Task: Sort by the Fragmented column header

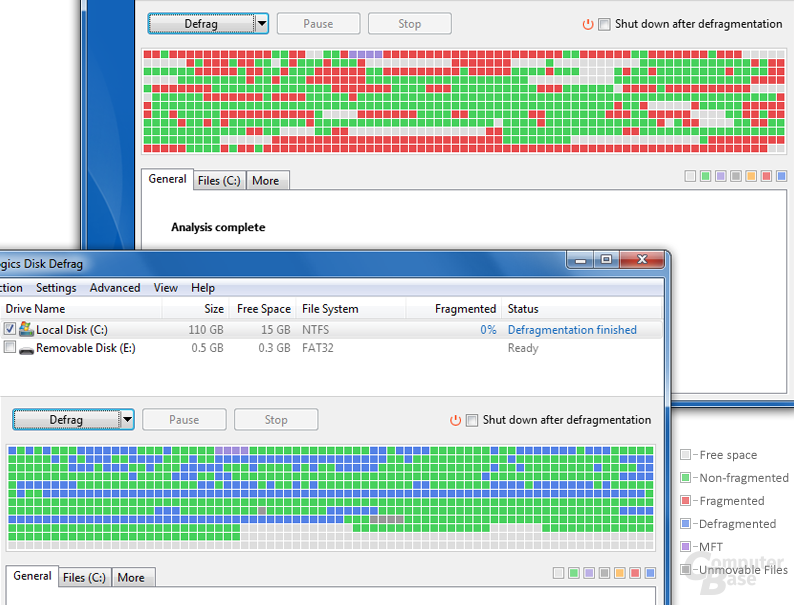Action: click(x=454, y=309)
